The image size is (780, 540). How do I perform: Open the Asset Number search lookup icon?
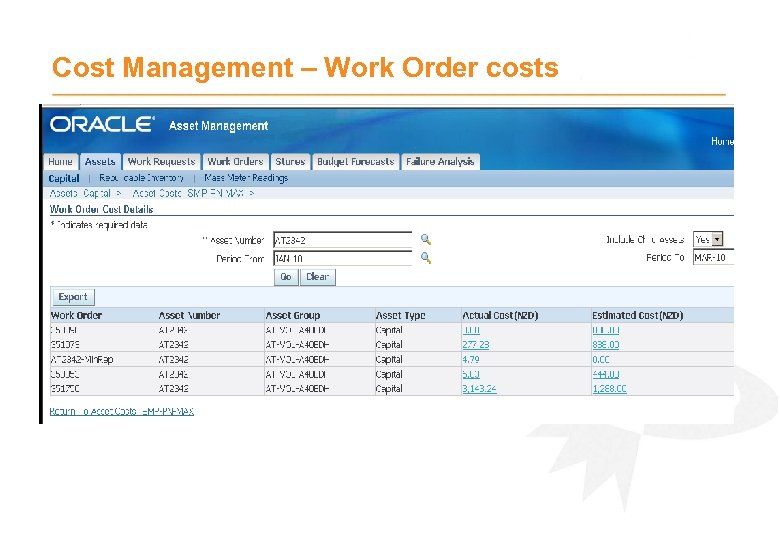click(426, 239)
